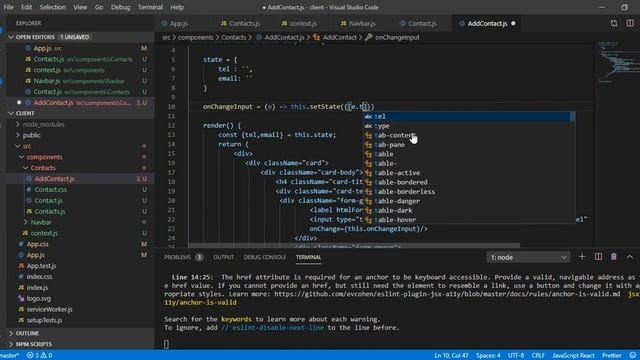The height and width of the screenshot is (360, 640).
Task: Open the Edit menu
Action: 27,7
